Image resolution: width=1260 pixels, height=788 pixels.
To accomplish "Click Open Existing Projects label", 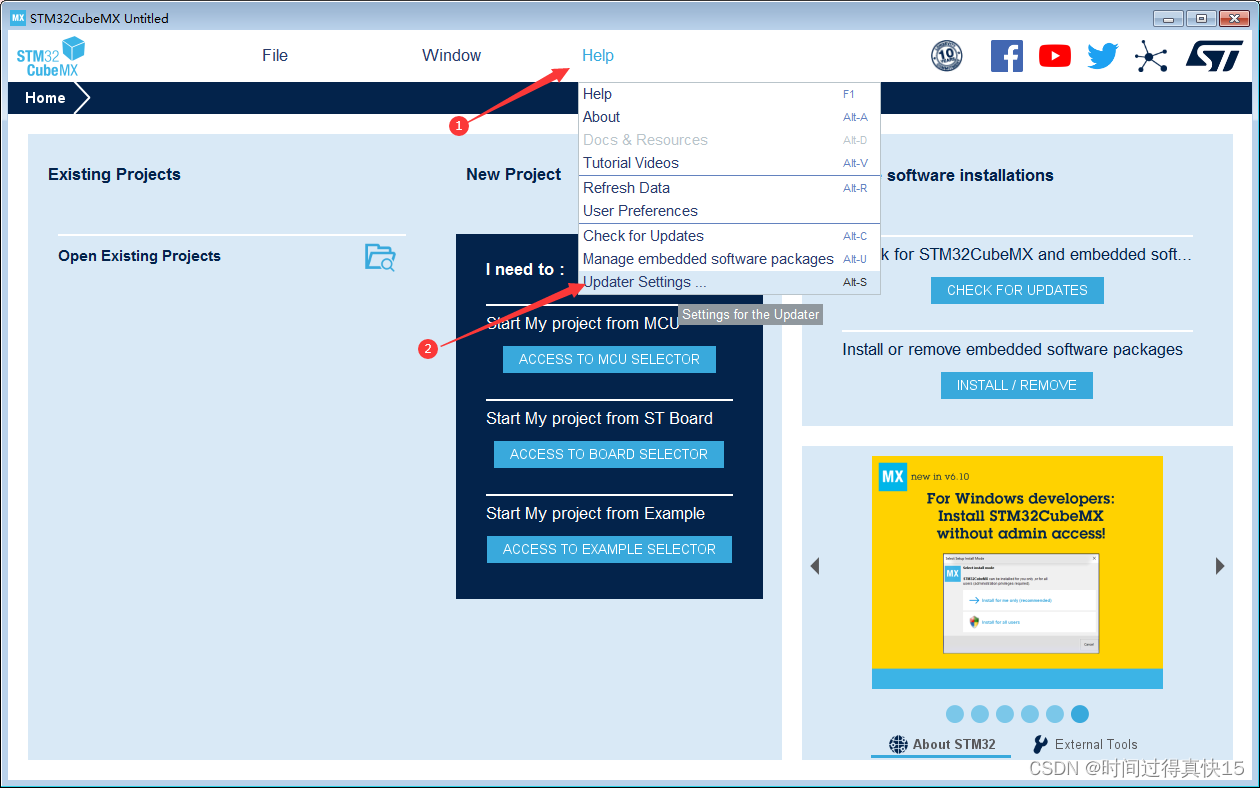I will 139,256.
